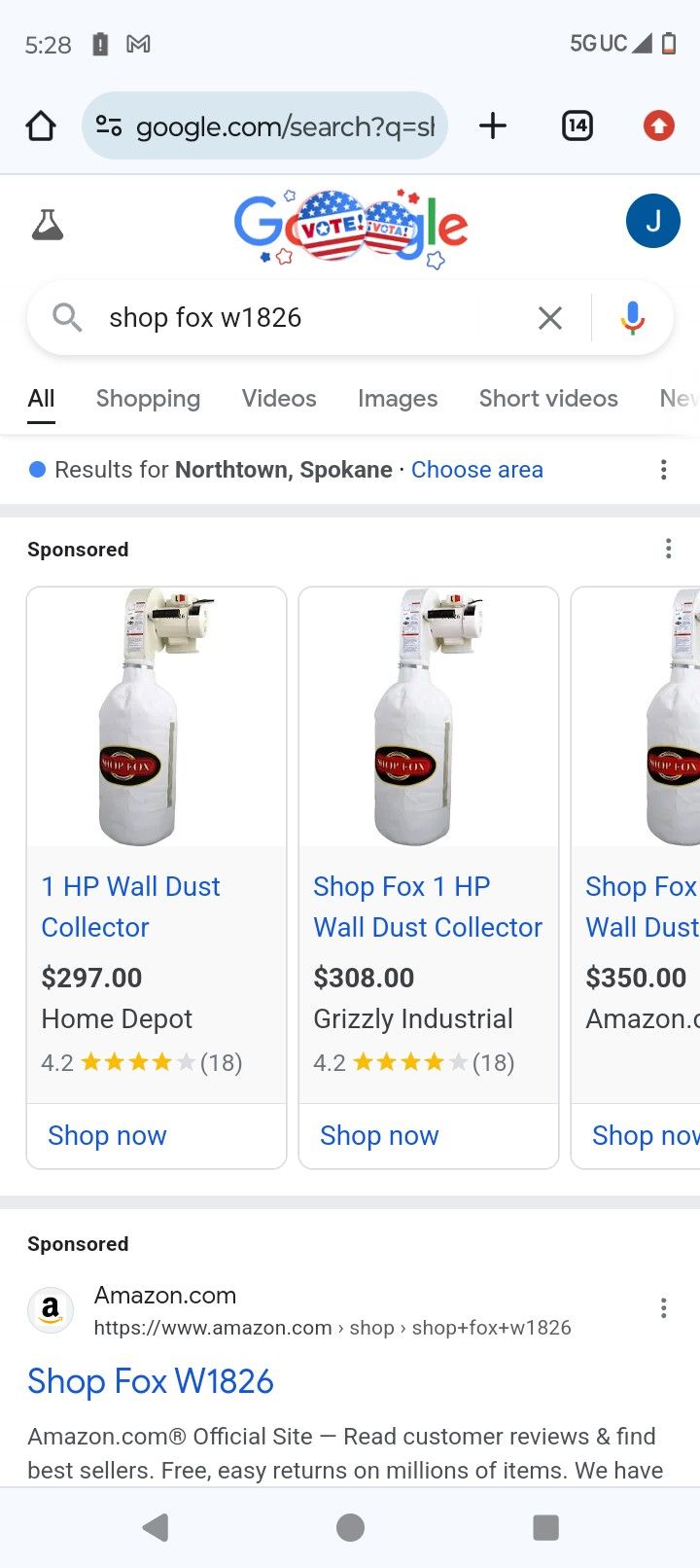700x1568 pixels.
Task: Switch to the Images tab
Action: pos(397,399)
